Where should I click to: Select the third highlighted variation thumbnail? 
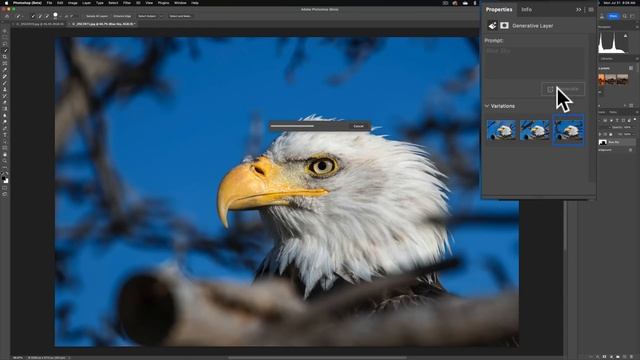[568, 130]
